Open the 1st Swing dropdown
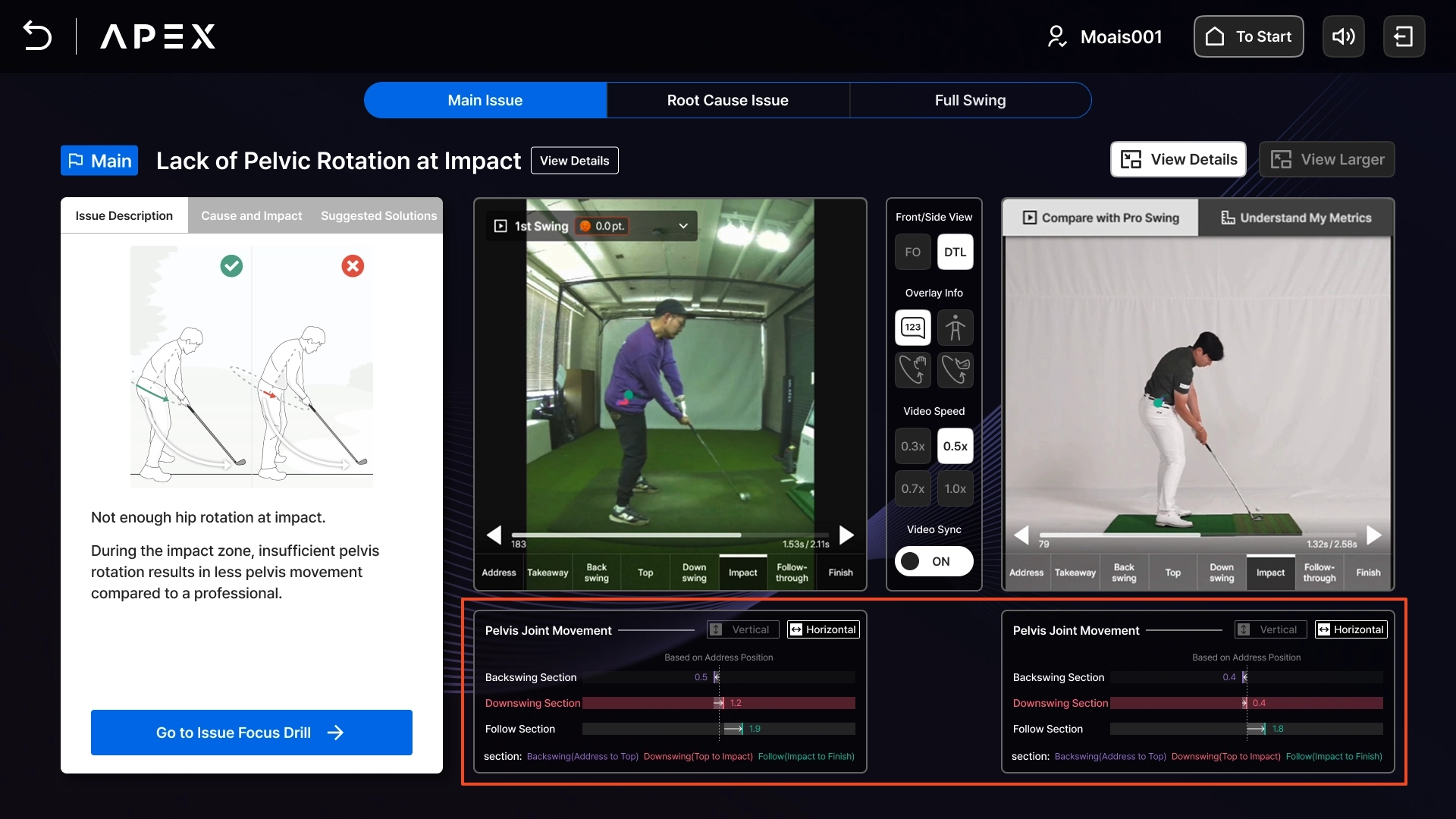Viewport: 1456px width, 819px height. click(682, 226)
